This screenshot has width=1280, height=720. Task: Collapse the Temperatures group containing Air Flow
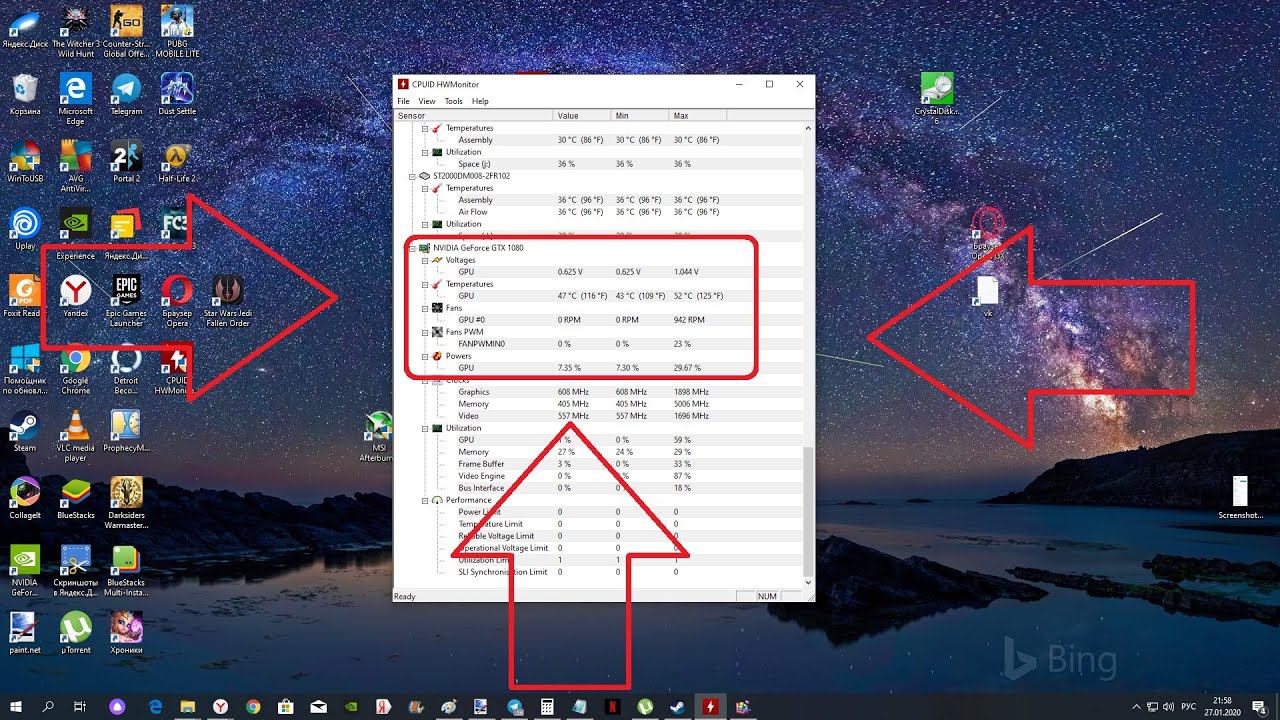[425, 188]
